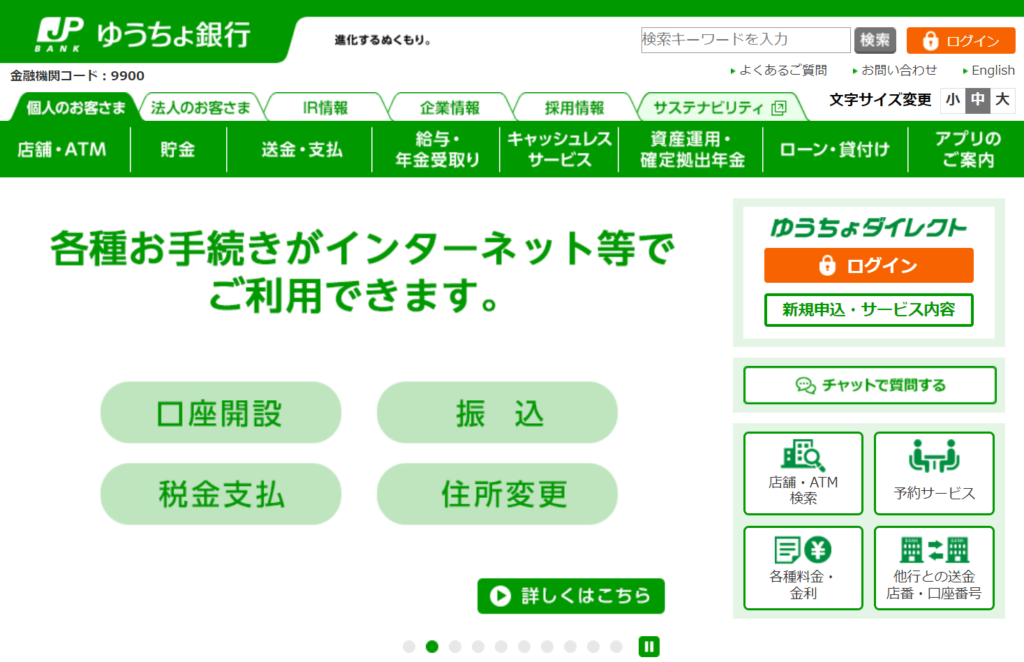
Task: Click 住所変更 pill in banner
Action: (x=498, y=494)
